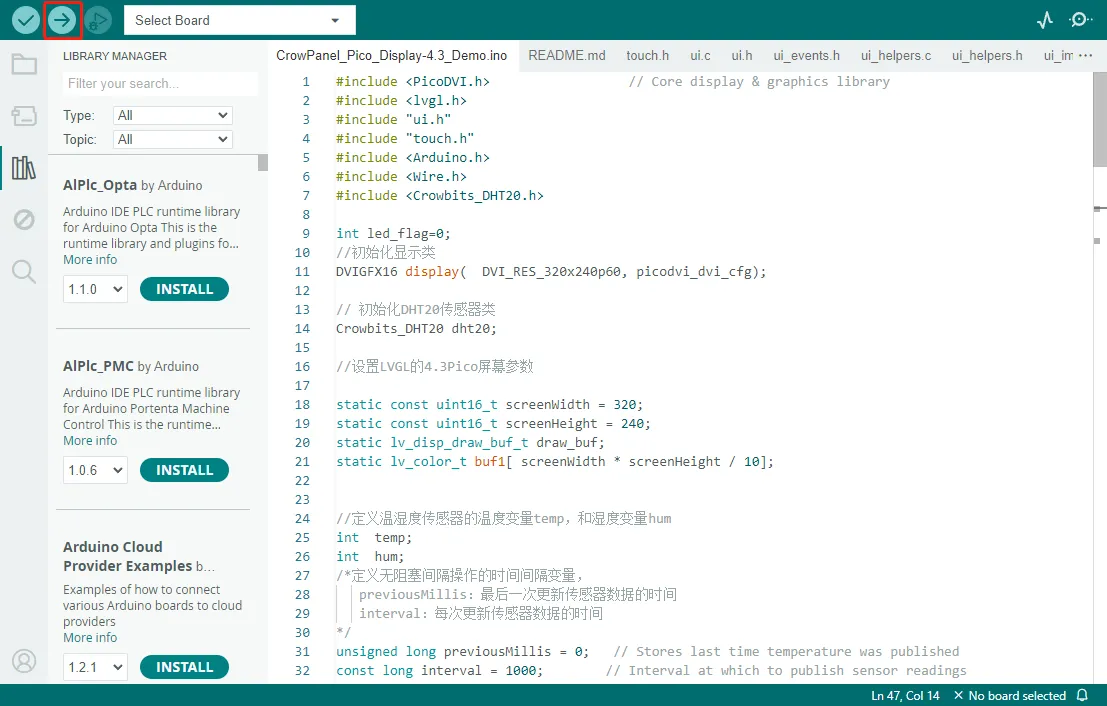Screen dimensions: 1107x706
Task: Expand the Select Board dropdown
Action: pyautogui.click(x=239, y=20)
